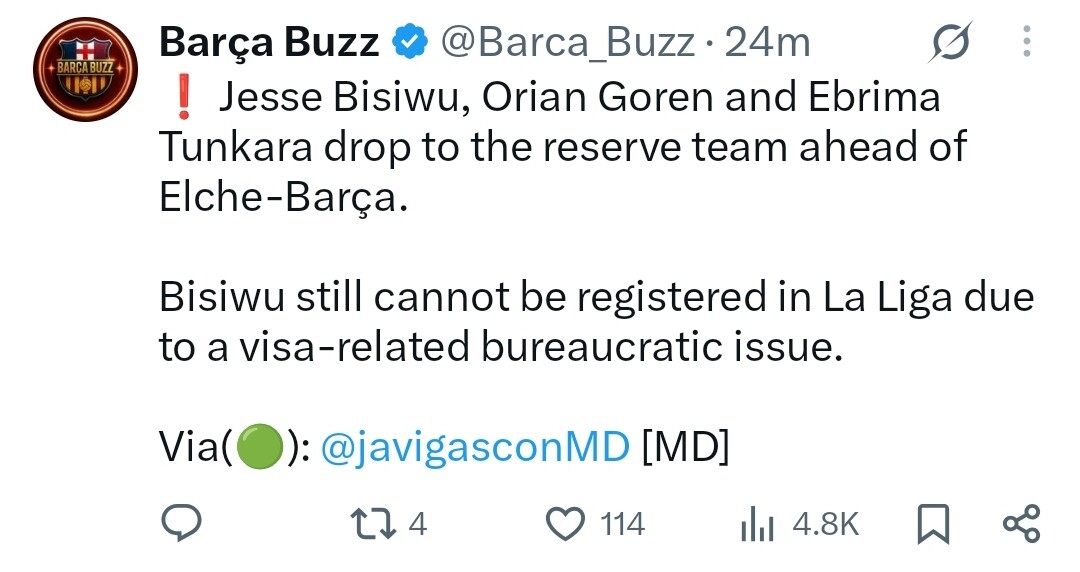Click the green circle emoji
The width and height of the screenshot is (1080, 572).
(260, 447)
